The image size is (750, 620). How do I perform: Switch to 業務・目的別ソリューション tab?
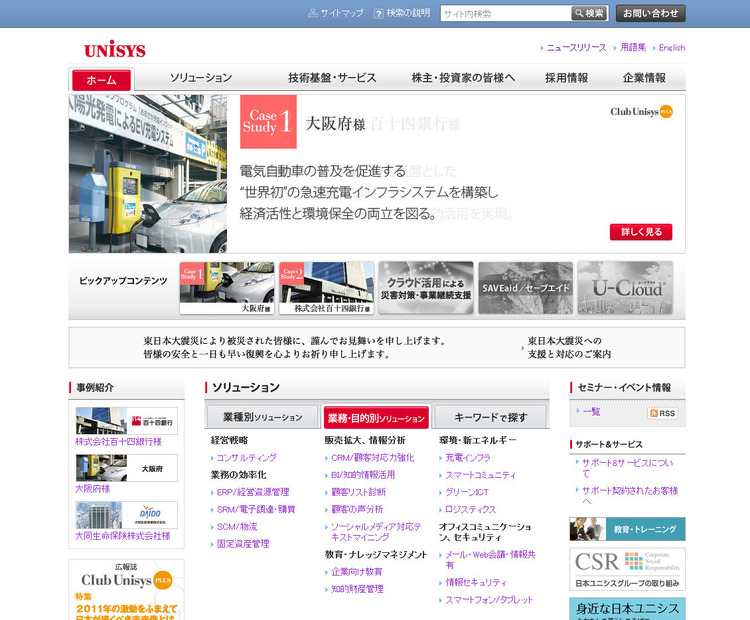(376, 418)
